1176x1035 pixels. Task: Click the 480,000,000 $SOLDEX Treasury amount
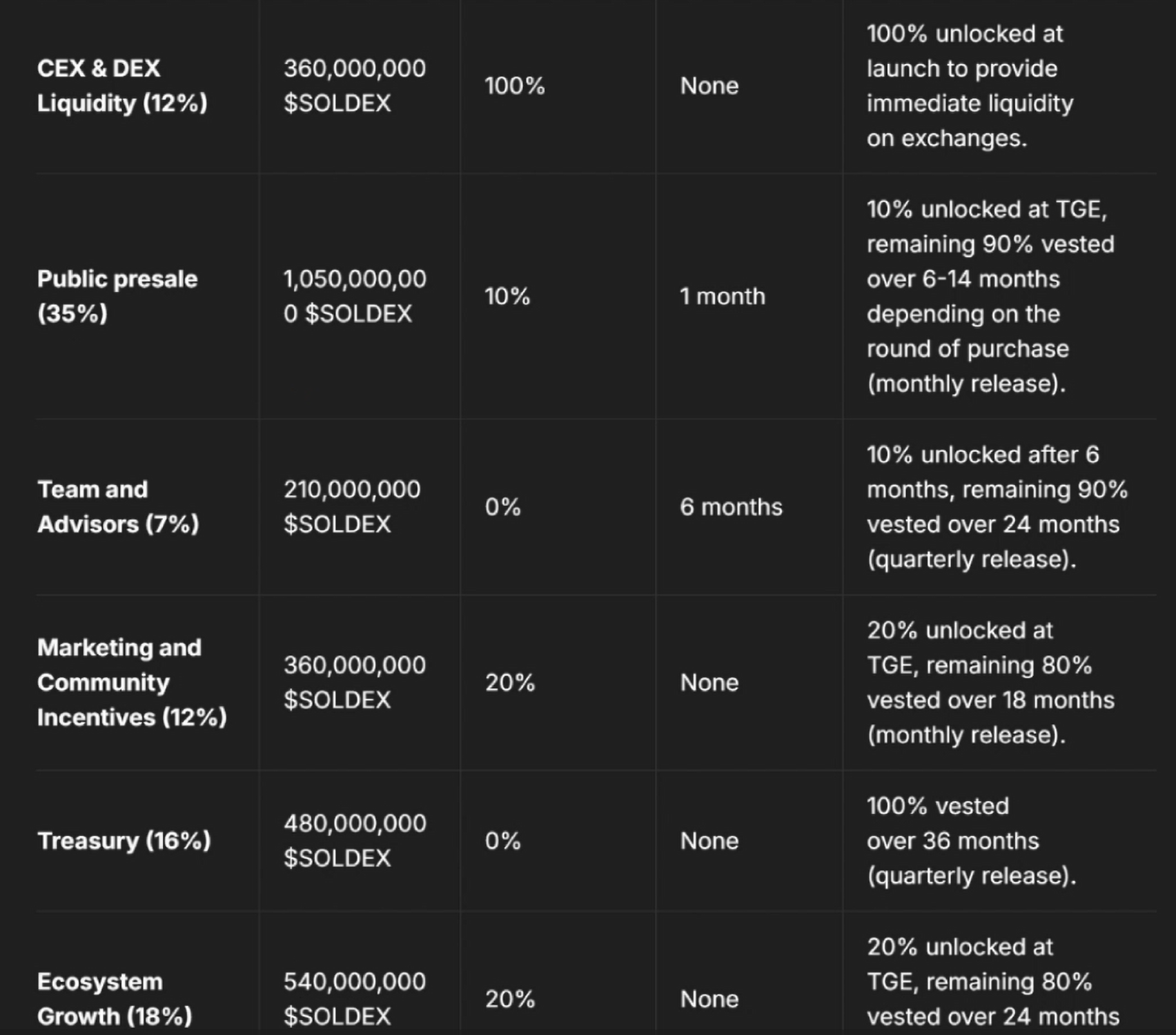tap(355, 840)
